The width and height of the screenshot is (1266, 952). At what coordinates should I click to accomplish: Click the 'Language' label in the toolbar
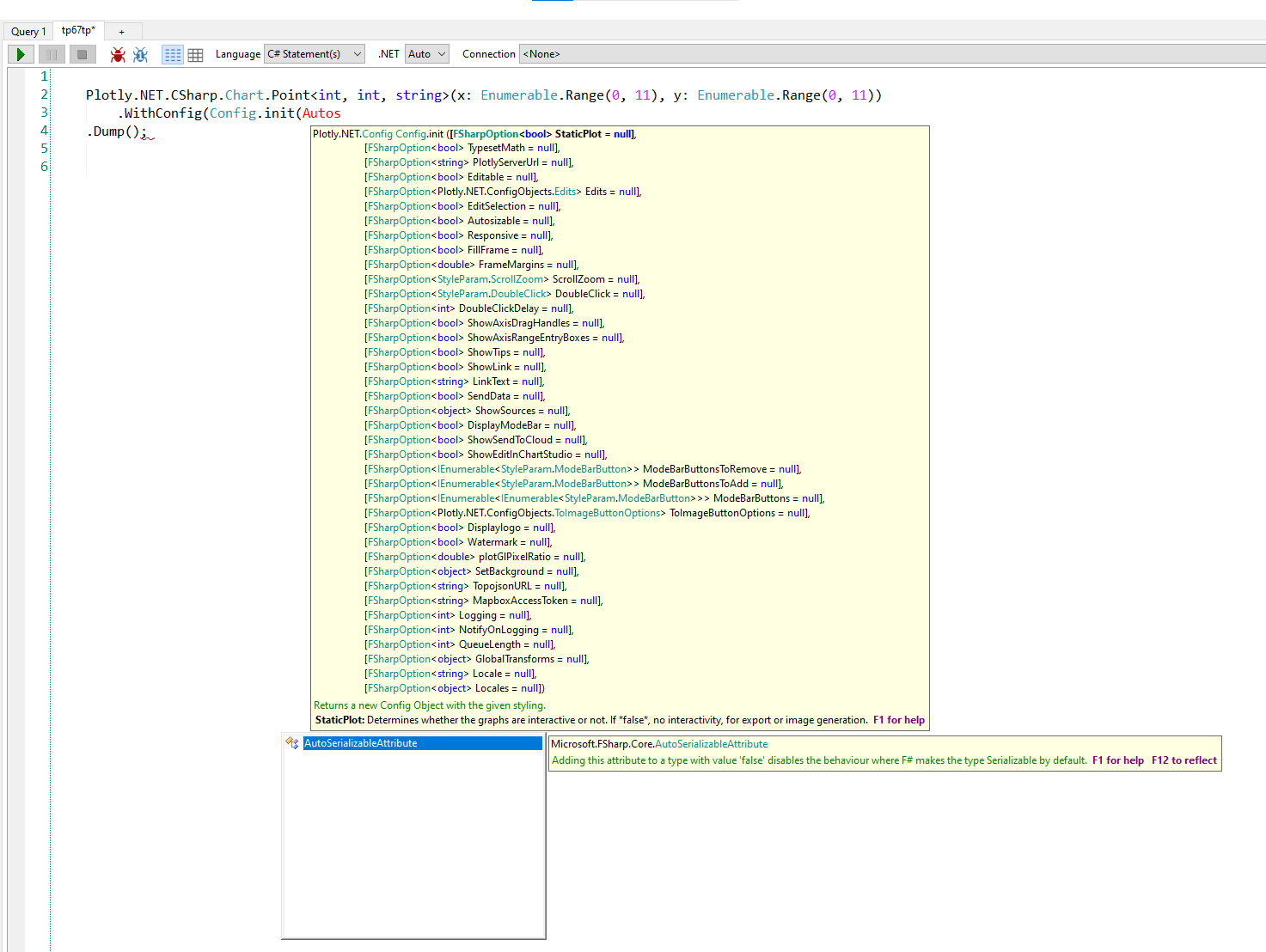point(238,54)
